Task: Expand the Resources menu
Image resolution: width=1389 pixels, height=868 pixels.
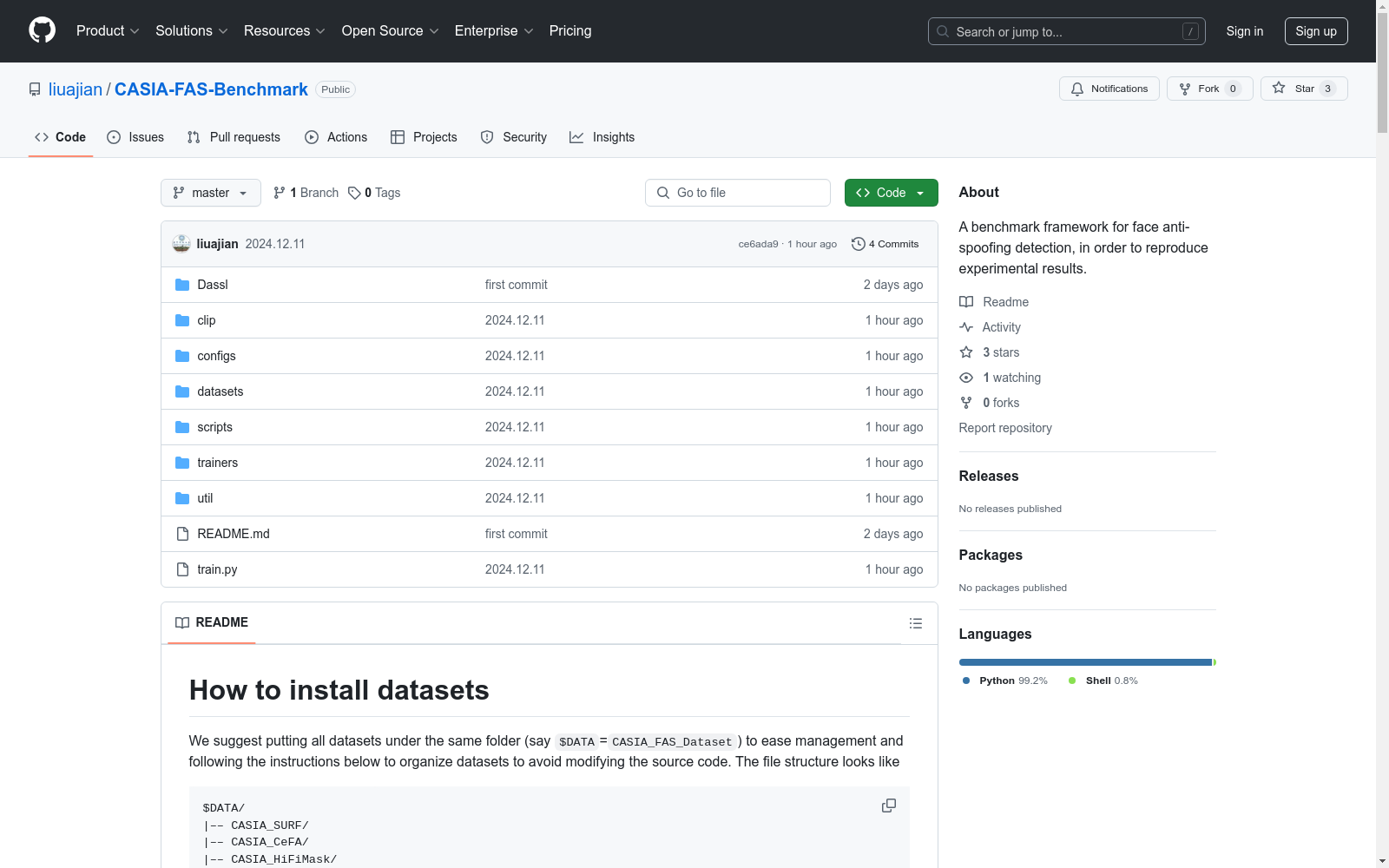Action: coord(285,30)
